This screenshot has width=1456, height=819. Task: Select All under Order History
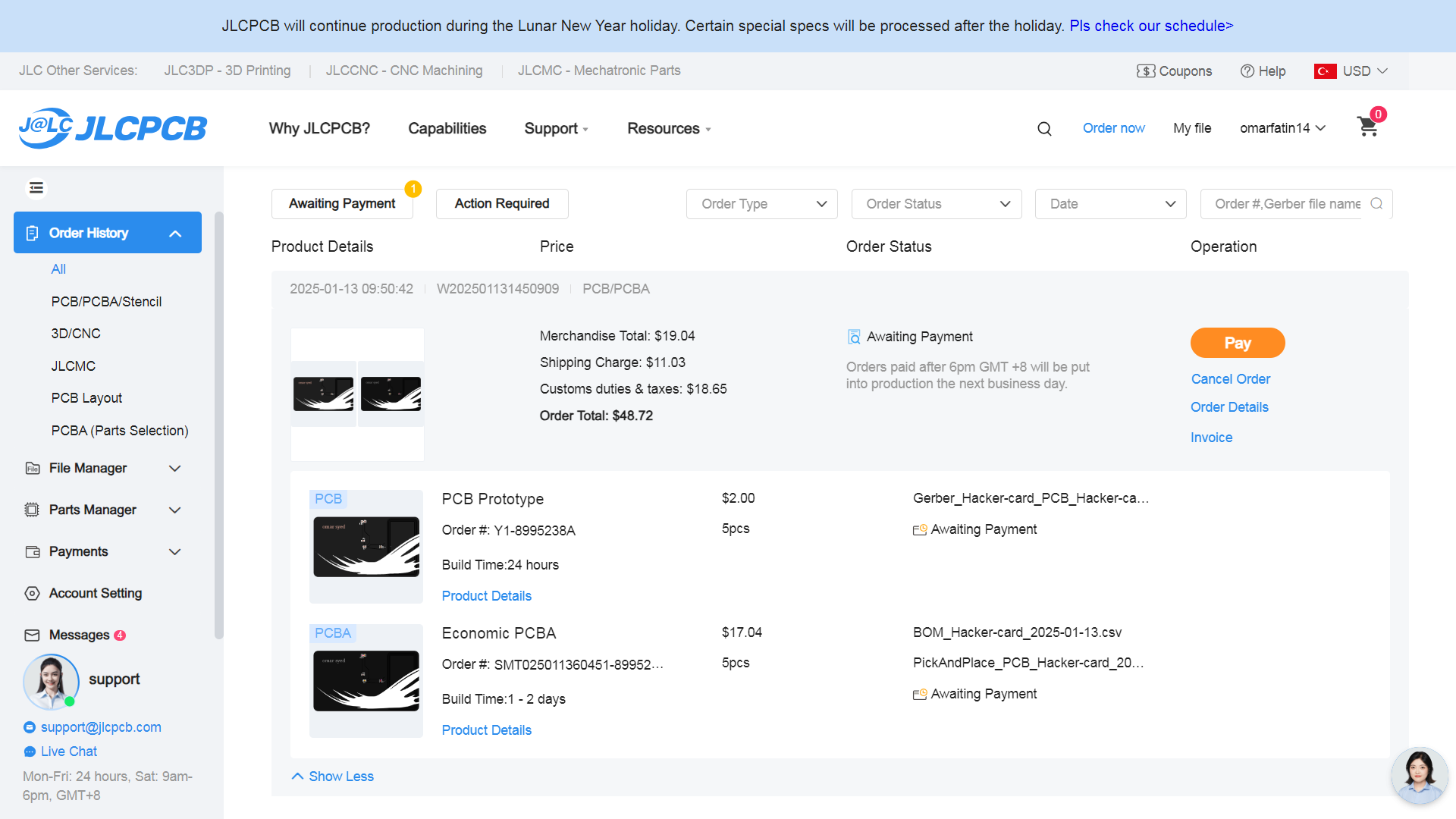(x=58, y=269)
